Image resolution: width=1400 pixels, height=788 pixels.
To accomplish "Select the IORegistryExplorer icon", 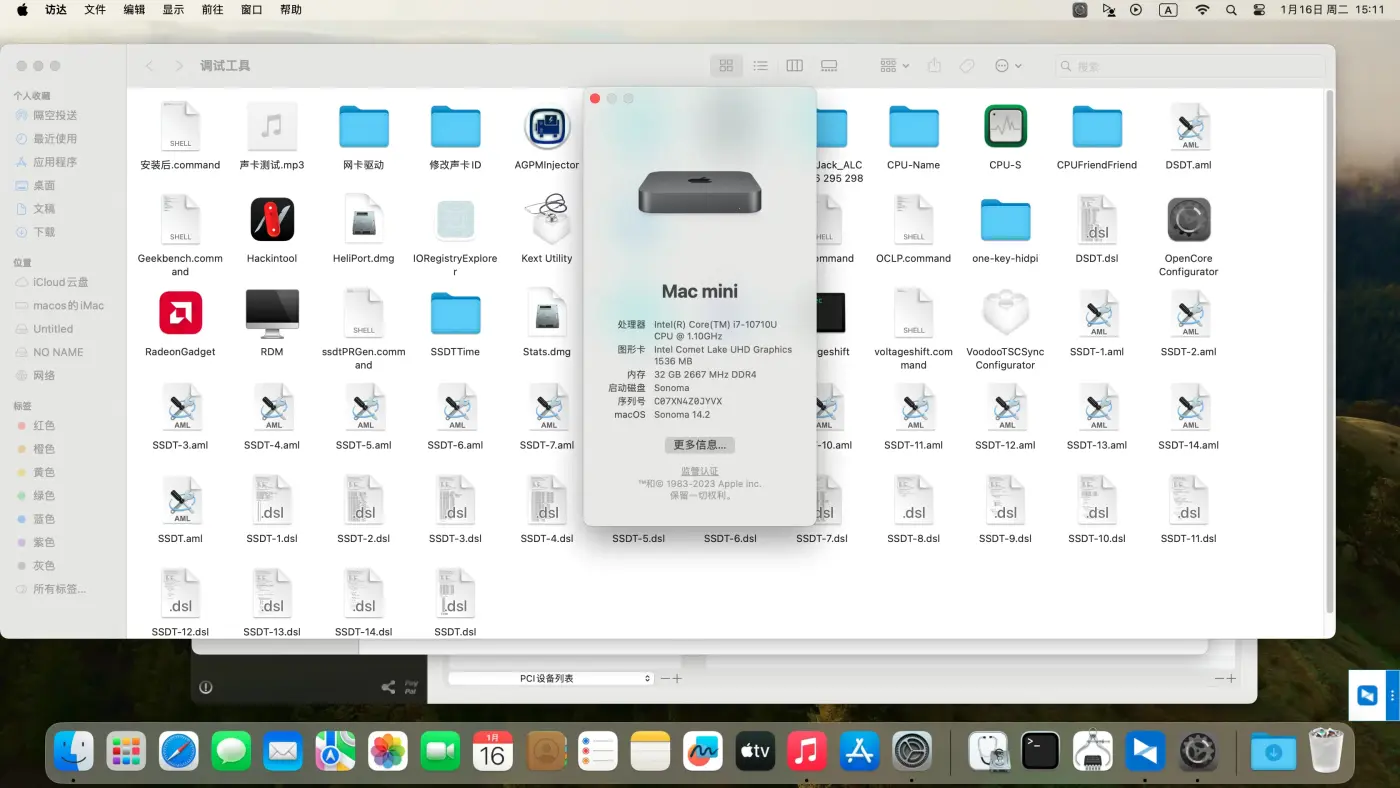I will (455, 219).
